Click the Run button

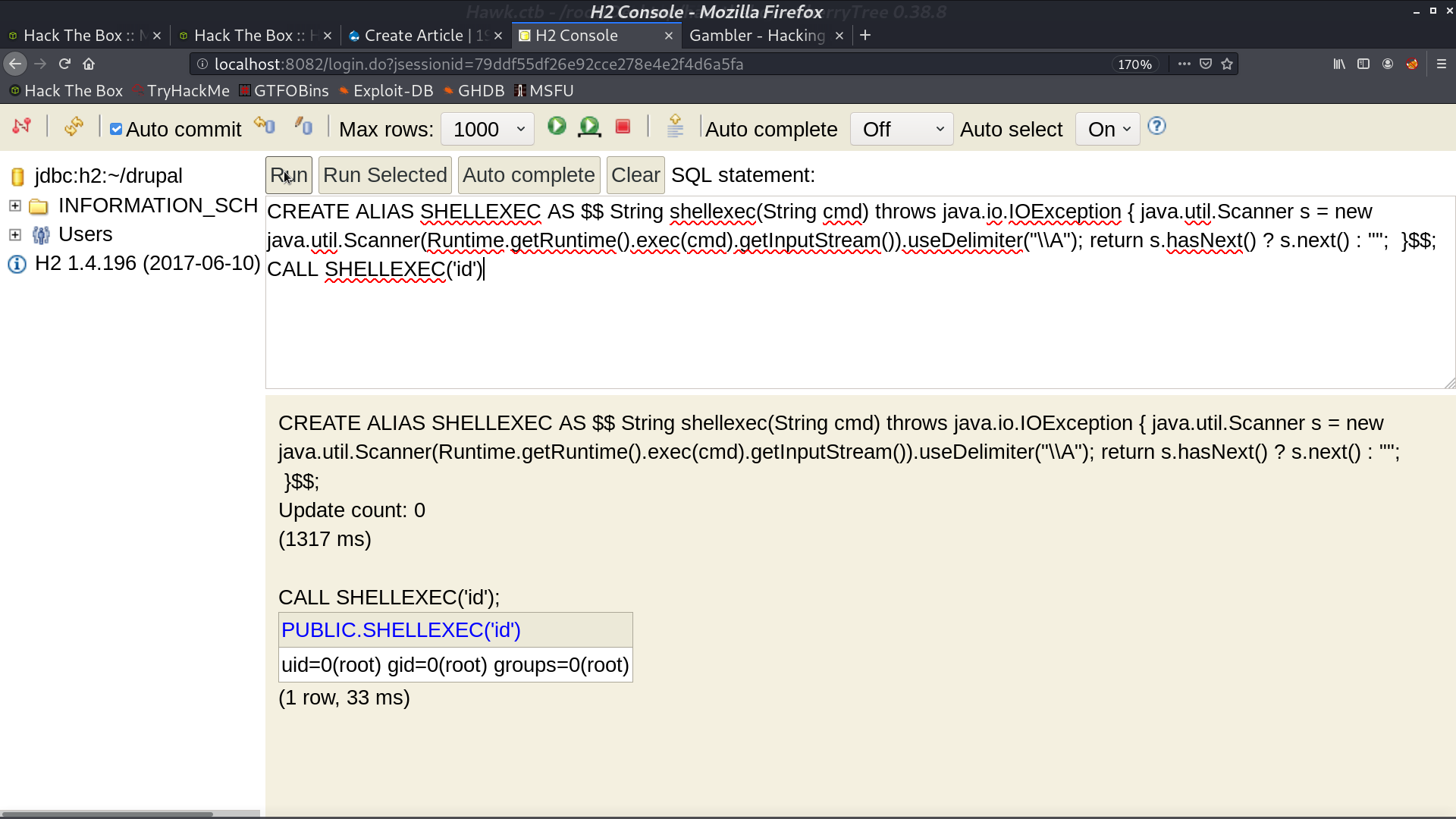click(288, 175)
